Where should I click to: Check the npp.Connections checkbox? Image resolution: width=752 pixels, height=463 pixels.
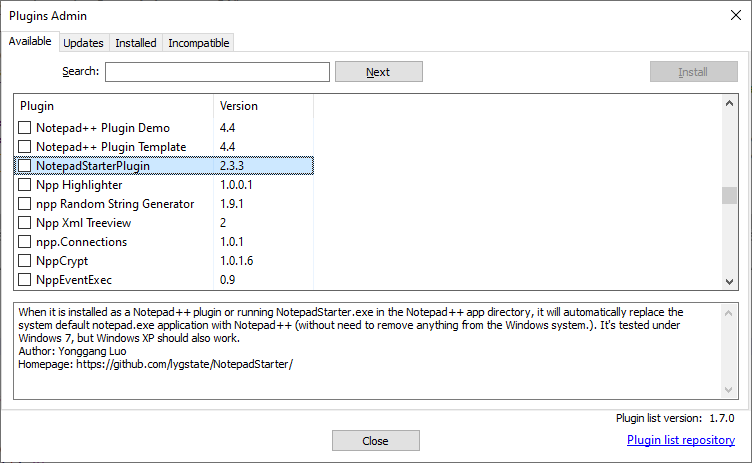24,242
